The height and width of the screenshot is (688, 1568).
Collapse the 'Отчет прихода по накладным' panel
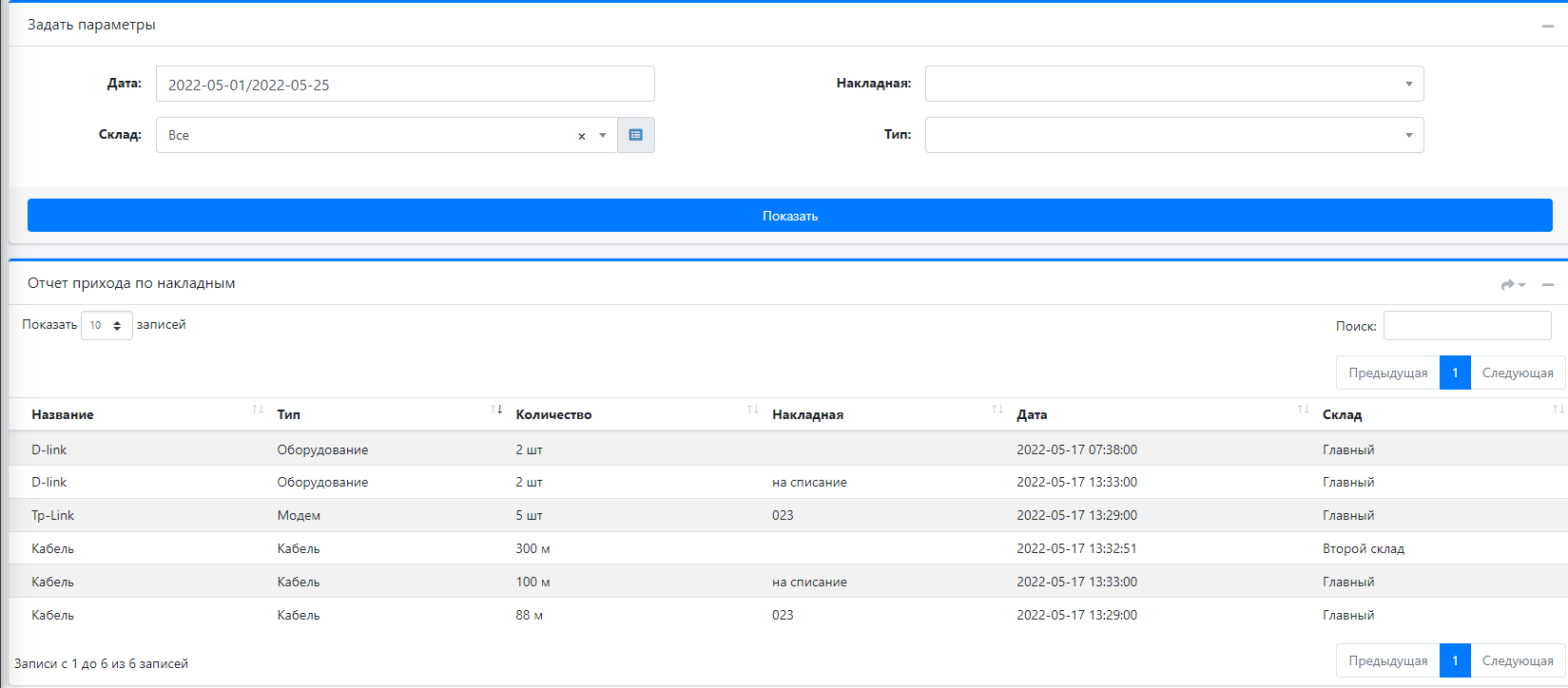pyautogui.click(x=1548, y=284)
